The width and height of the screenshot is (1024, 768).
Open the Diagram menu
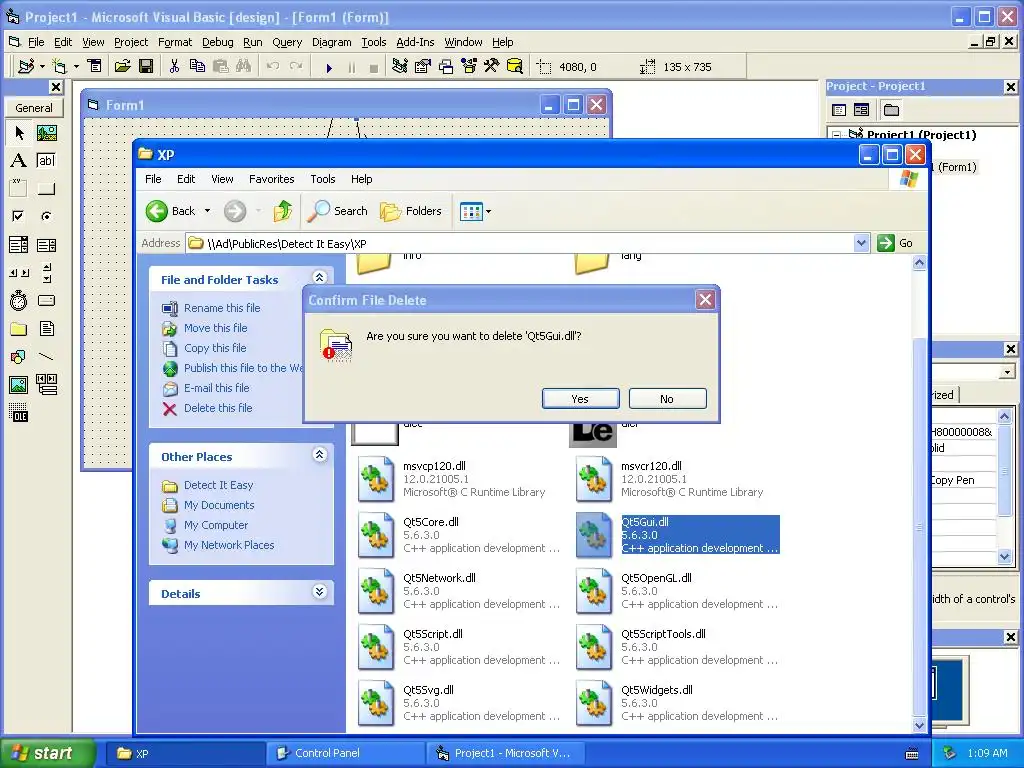(331, 42)
